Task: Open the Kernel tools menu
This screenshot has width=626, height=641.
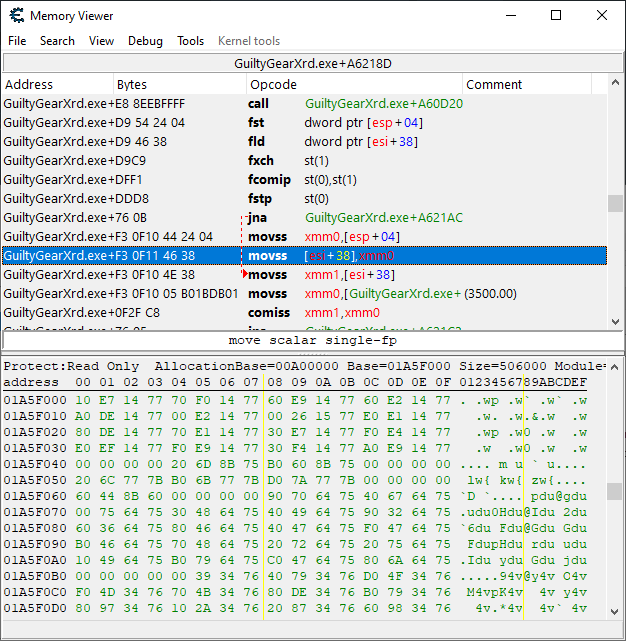Action: [x=249, y=41]
